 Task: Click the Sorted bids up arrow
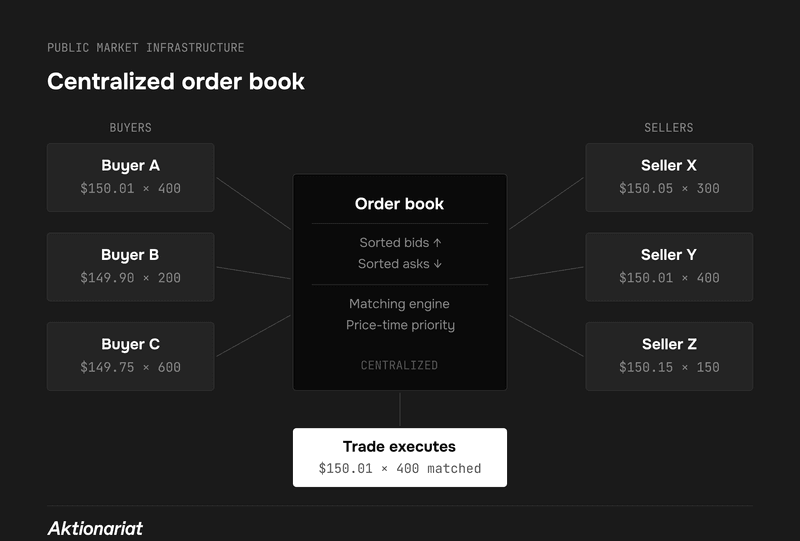437,243
